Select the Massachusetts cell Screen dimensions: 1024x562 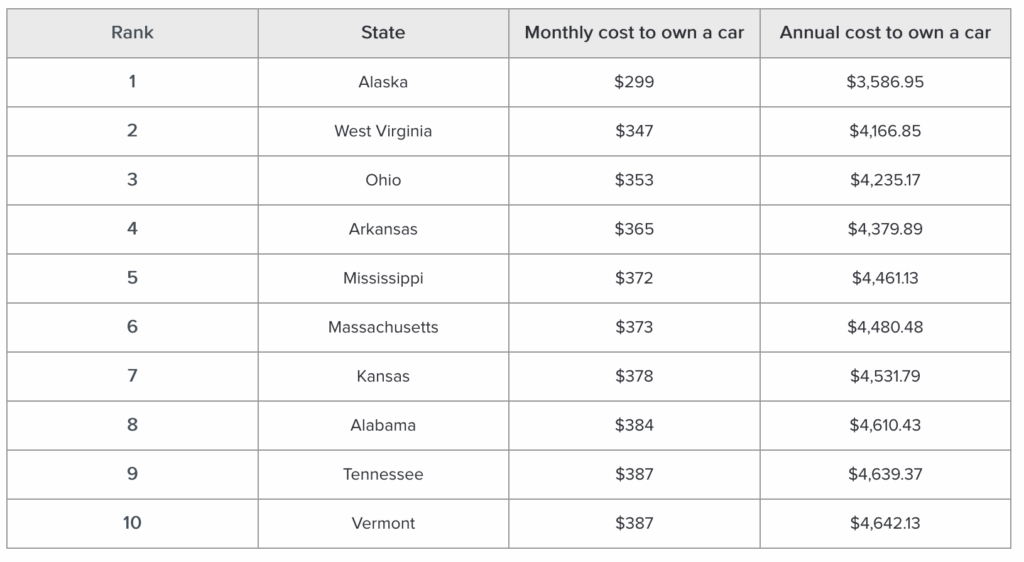[383, 327]
